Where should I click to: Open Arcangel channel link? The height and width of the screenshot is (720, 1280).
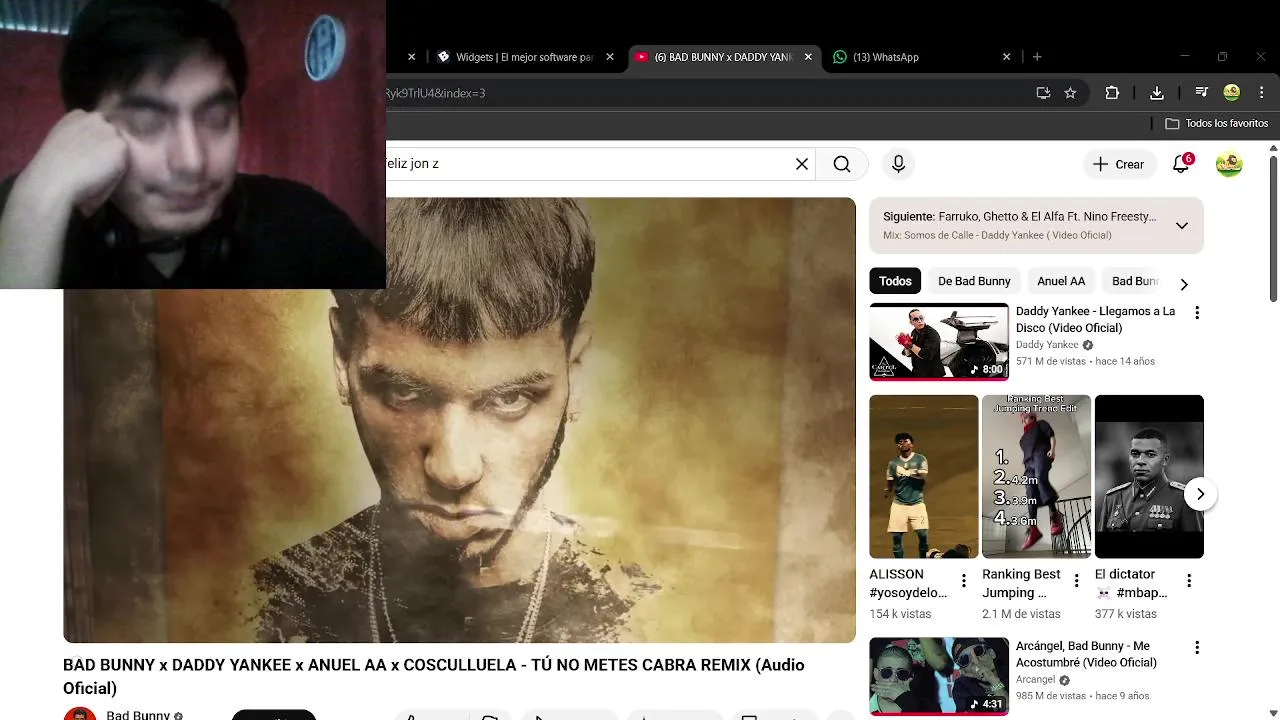coord(1036,680)
